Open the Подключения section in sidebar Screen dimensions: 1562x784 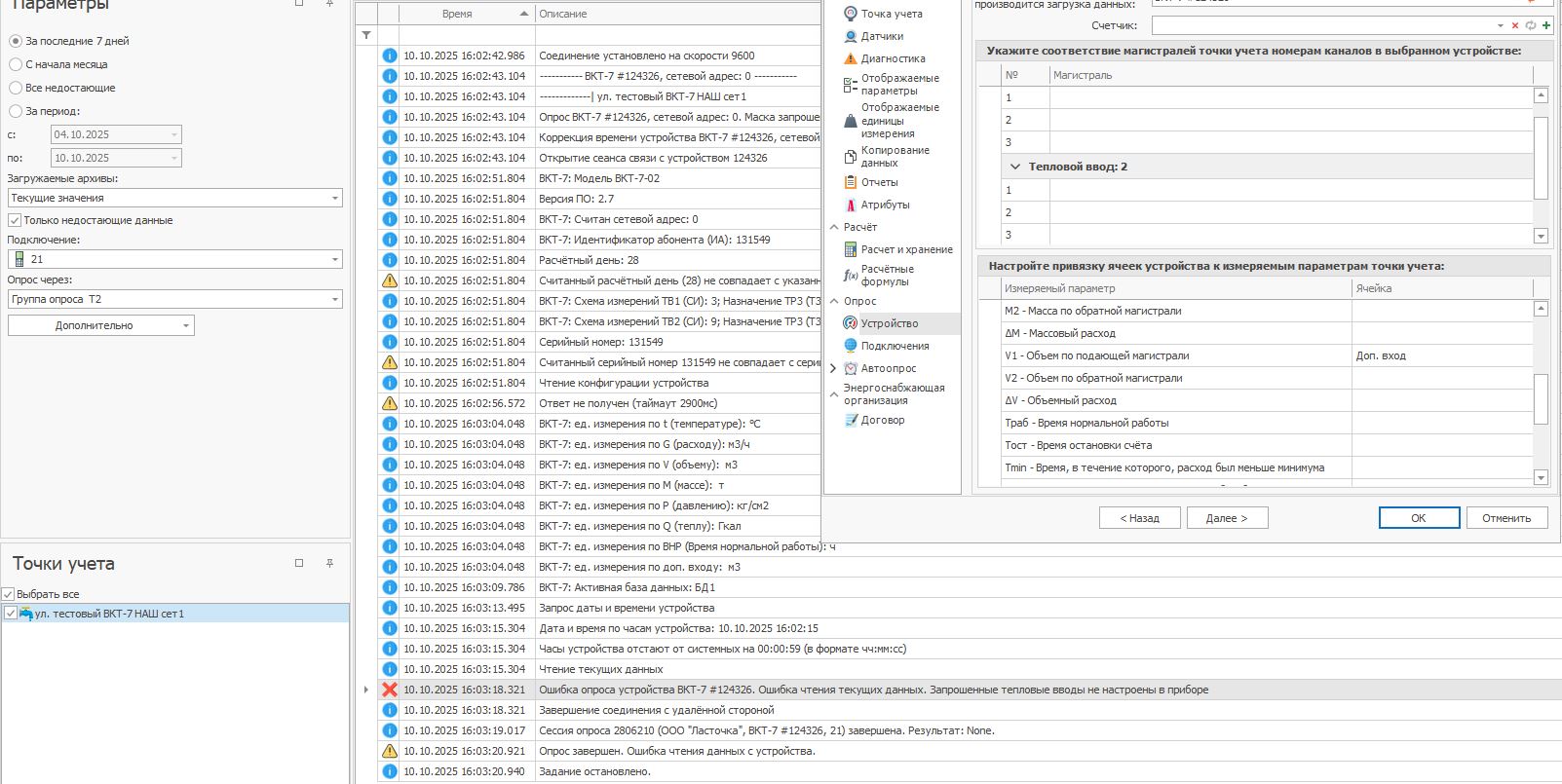tap(894, 346)
